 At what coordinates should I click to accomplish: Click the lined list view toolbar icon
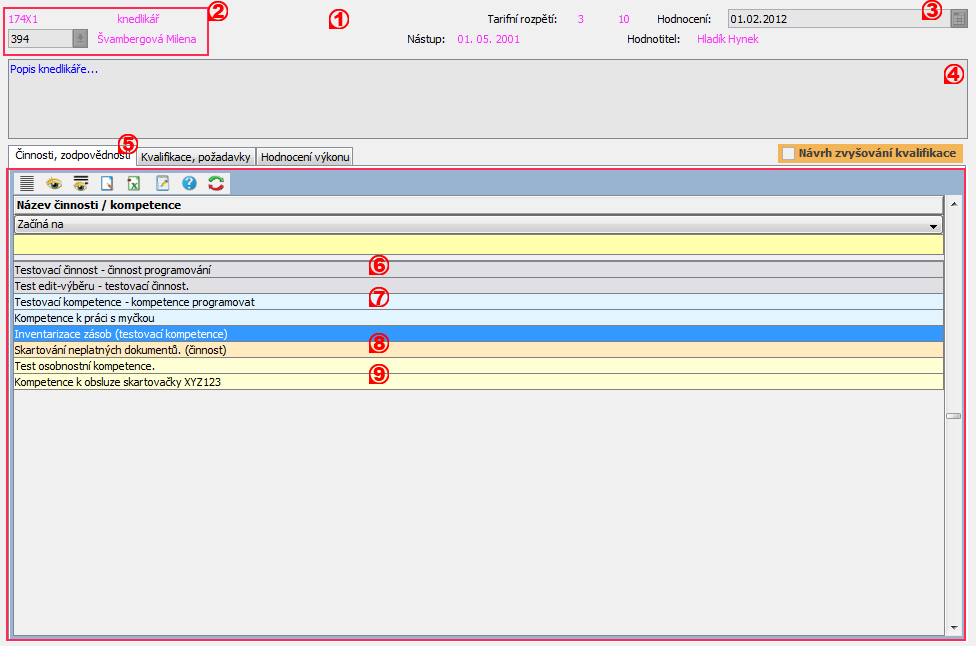[27, 183]
